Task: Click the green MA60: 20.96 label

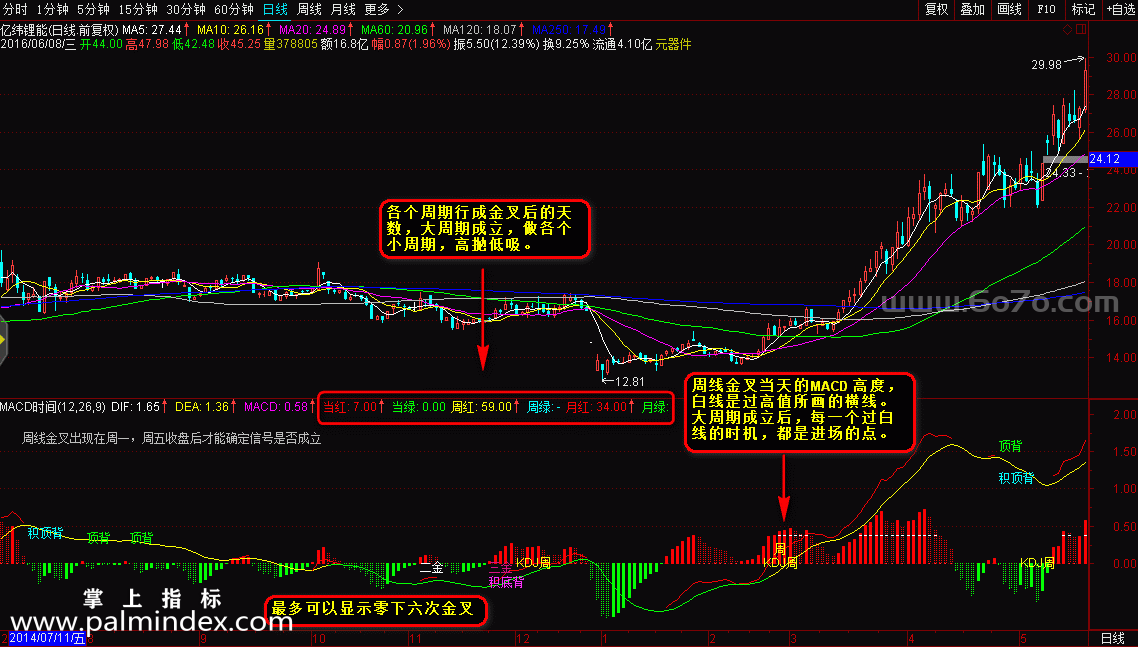Action: click(394, 30)
